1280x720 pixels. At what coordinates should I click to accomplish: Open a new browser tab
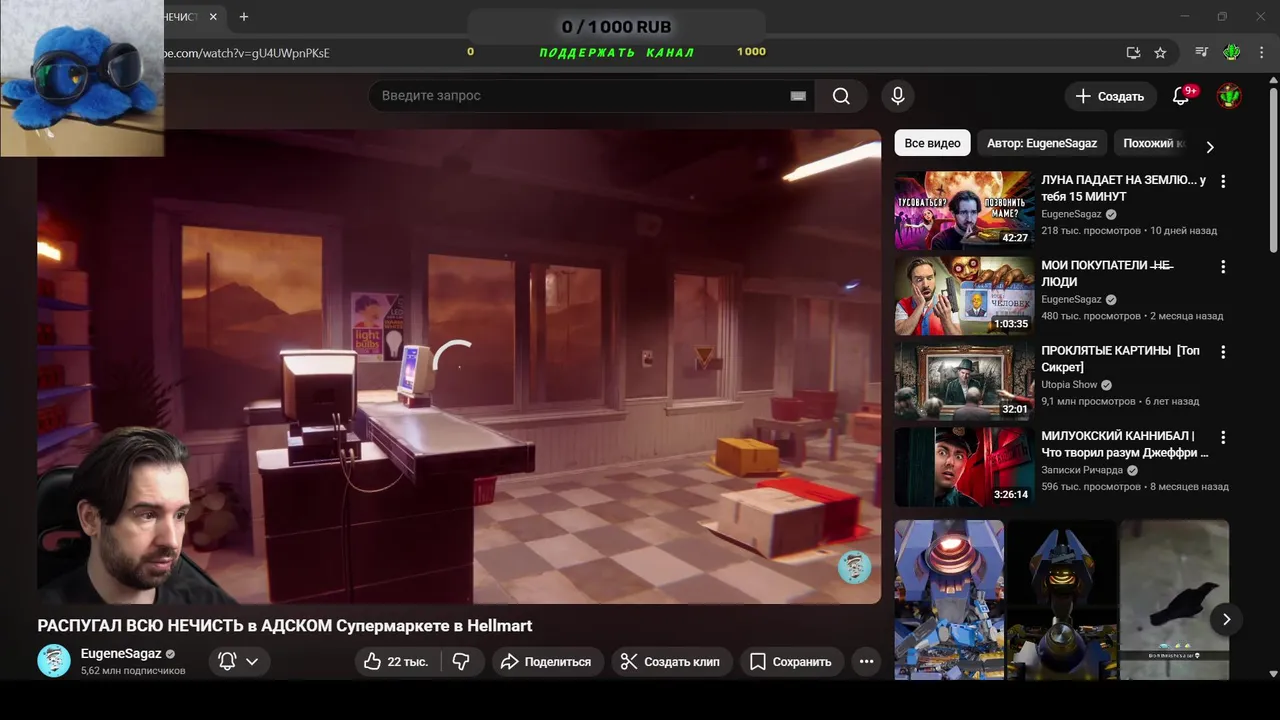click(x=243, y=17)
